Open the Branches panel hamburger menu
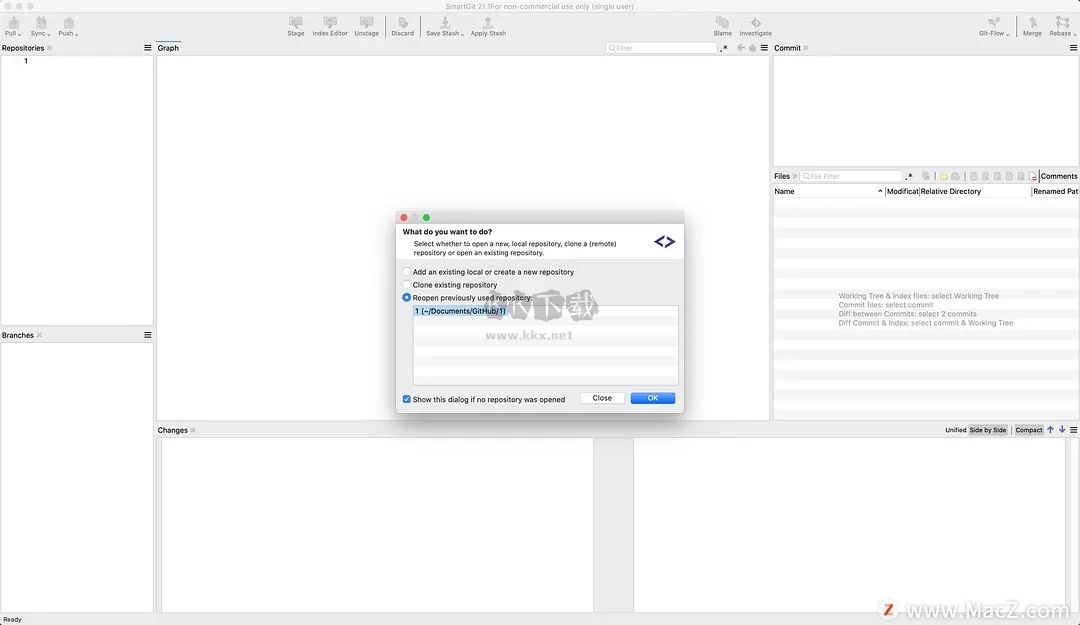This screenshot has height=625, width=1080. coord(147,335)
